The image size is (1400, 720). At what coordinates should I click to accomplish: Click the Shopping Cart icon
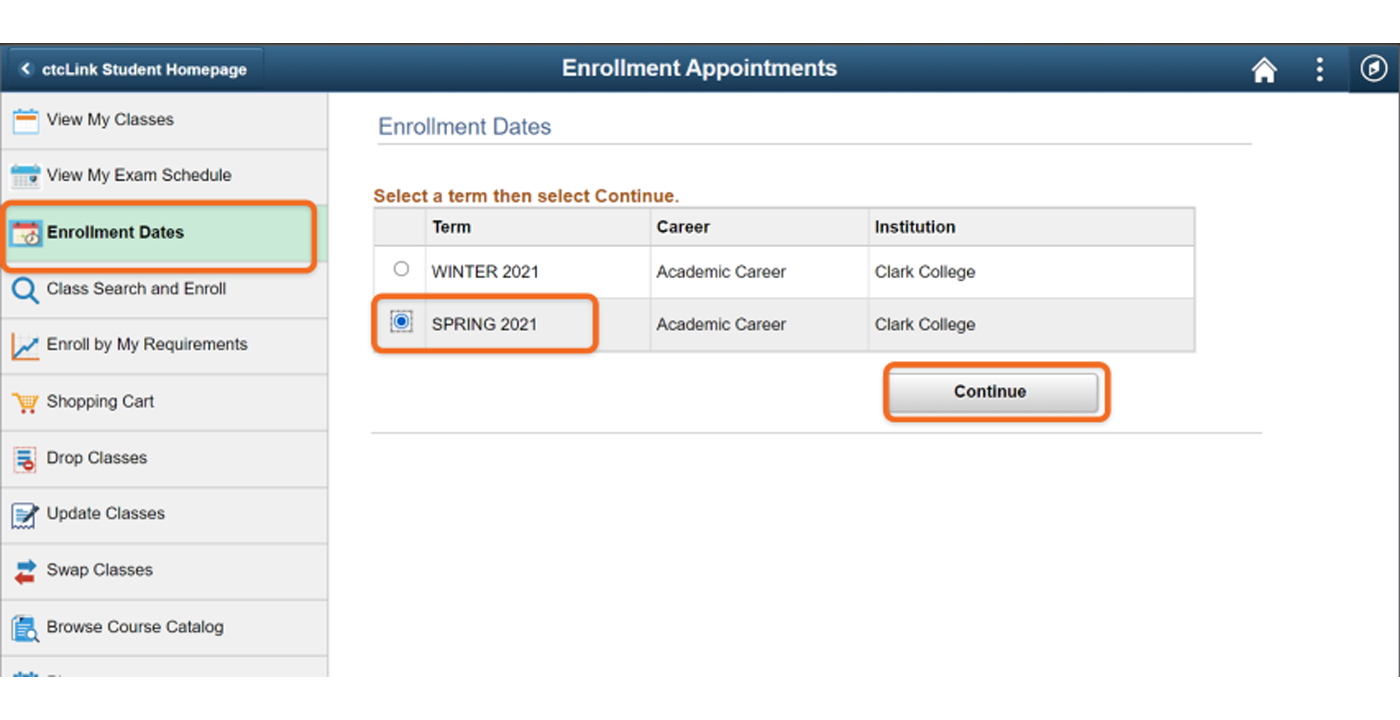tap(25, 403)
